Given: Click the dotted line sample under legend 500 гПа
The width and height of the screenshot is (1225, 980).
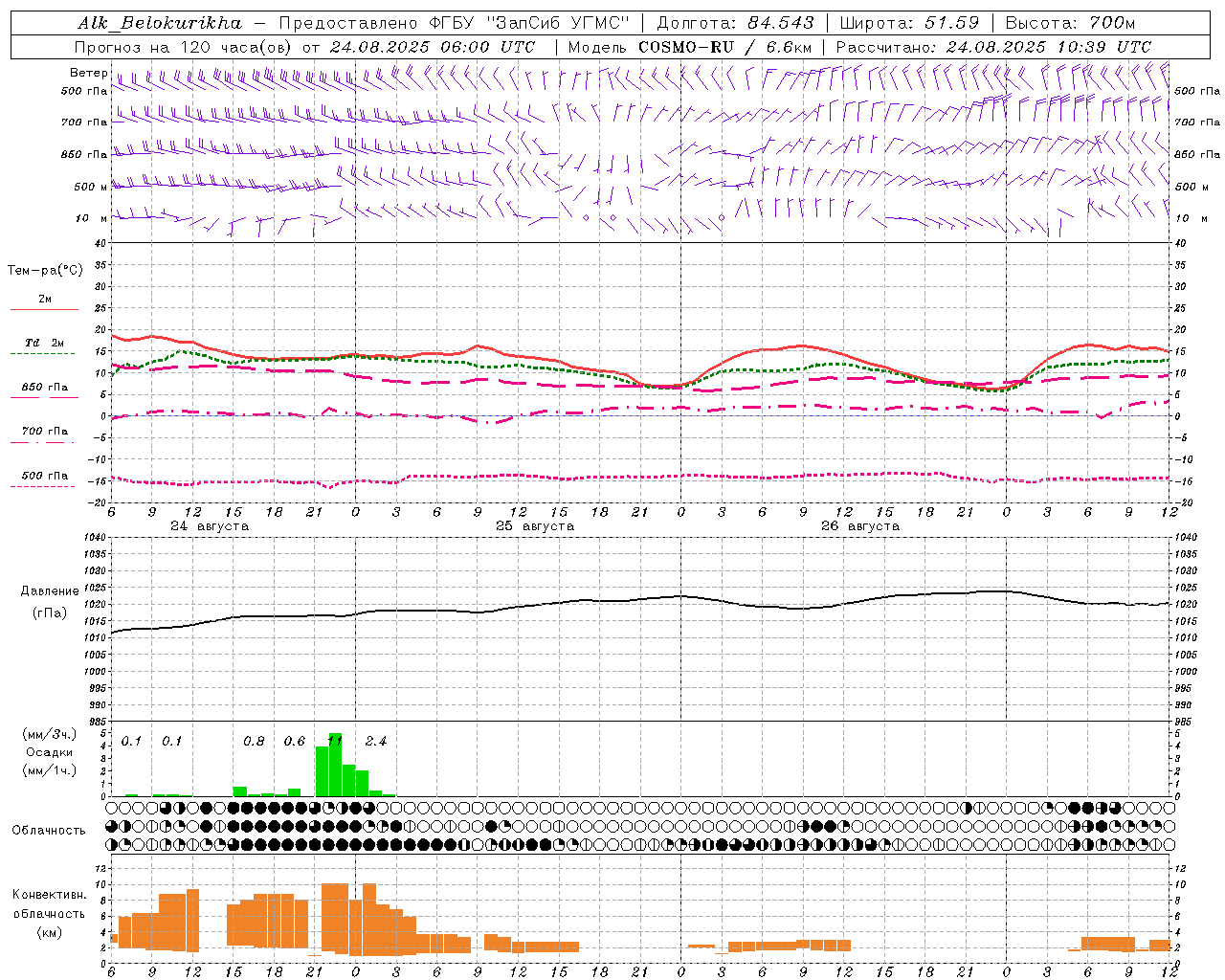Looking at the screenshot, I should (42, 486).
